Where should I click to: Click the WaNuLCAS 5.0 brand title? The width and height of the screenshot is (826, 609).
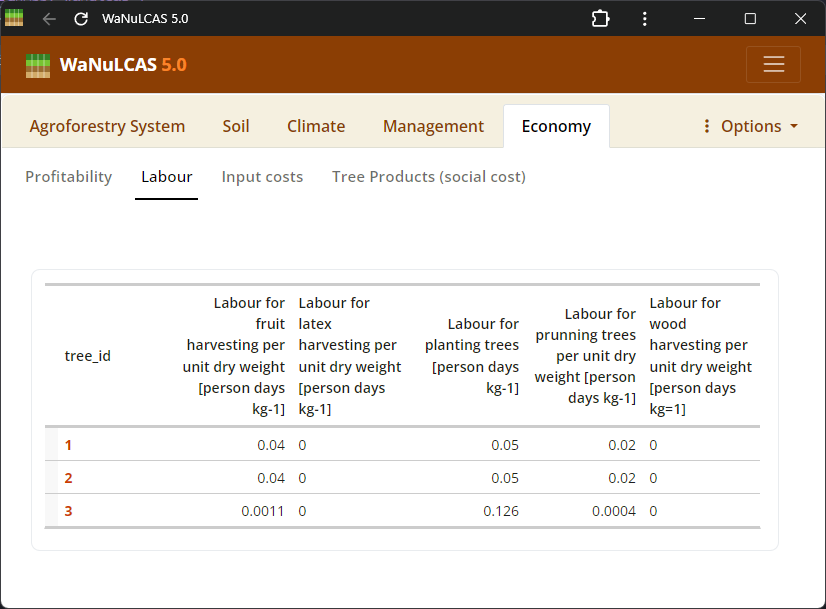(123, 65)
